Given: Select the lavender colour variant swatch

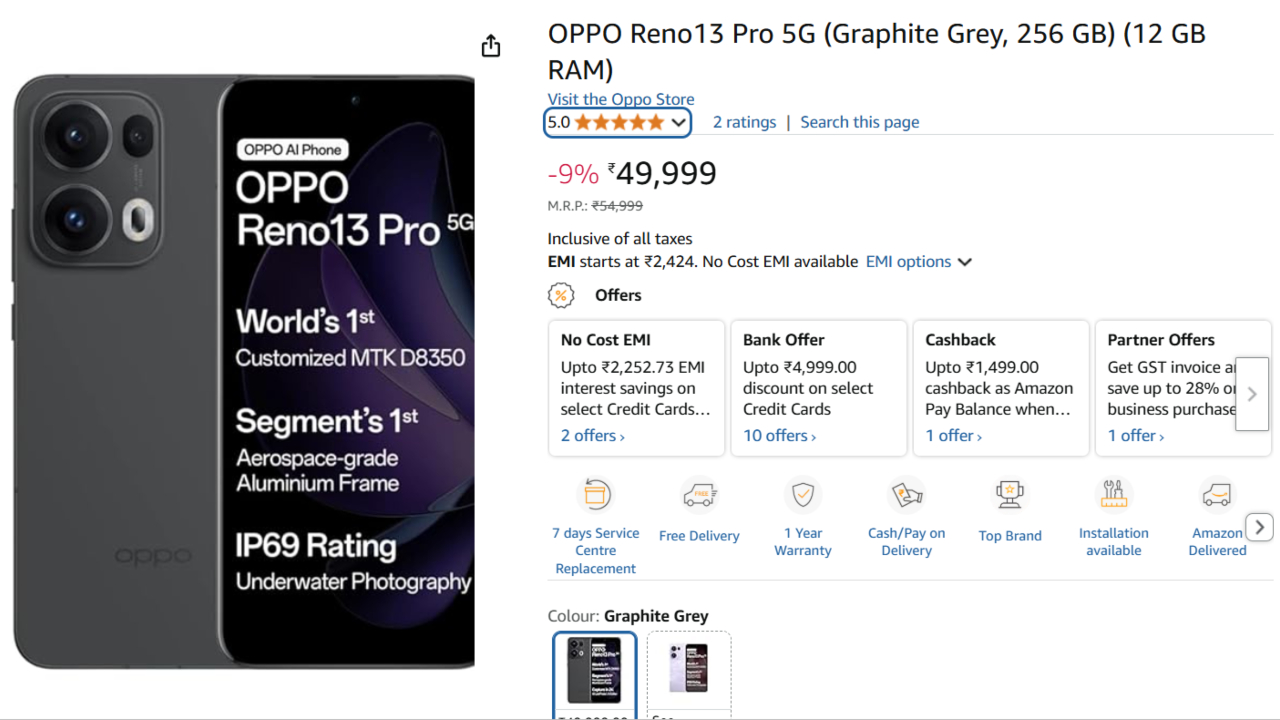Looking at the screenshot, I should (x=689, y=670).
